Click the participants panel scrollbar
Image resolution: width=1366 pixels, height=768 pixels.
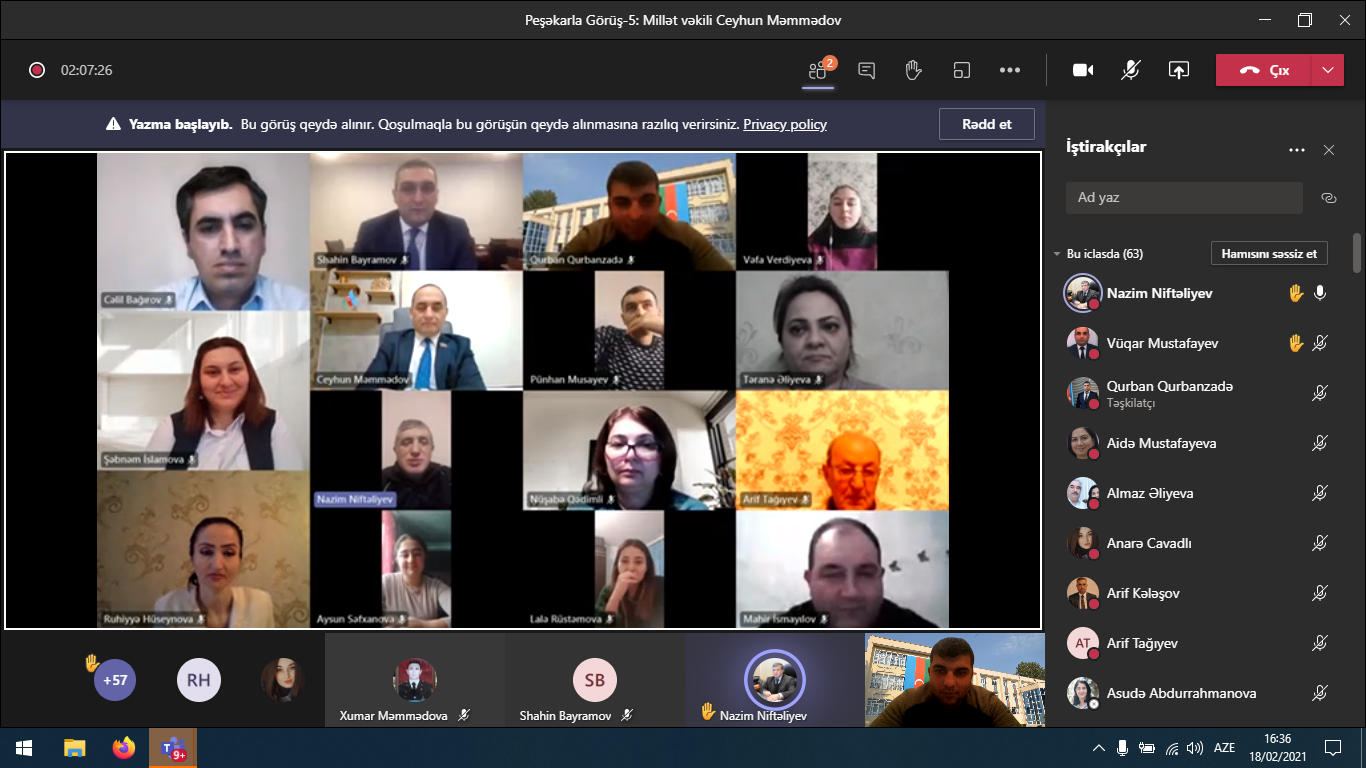[x=1357, y=254]
